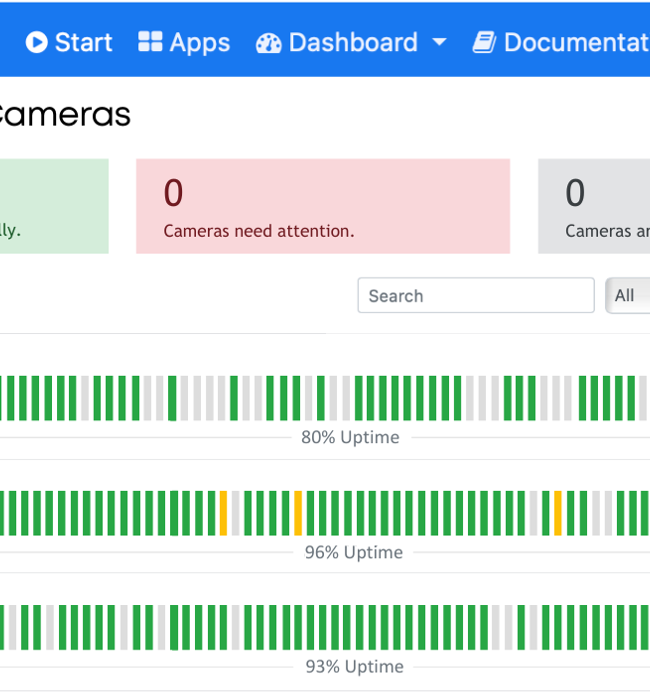Open the Documentation link in navbar
Screen dimensions: 650x697
[561, 42]
